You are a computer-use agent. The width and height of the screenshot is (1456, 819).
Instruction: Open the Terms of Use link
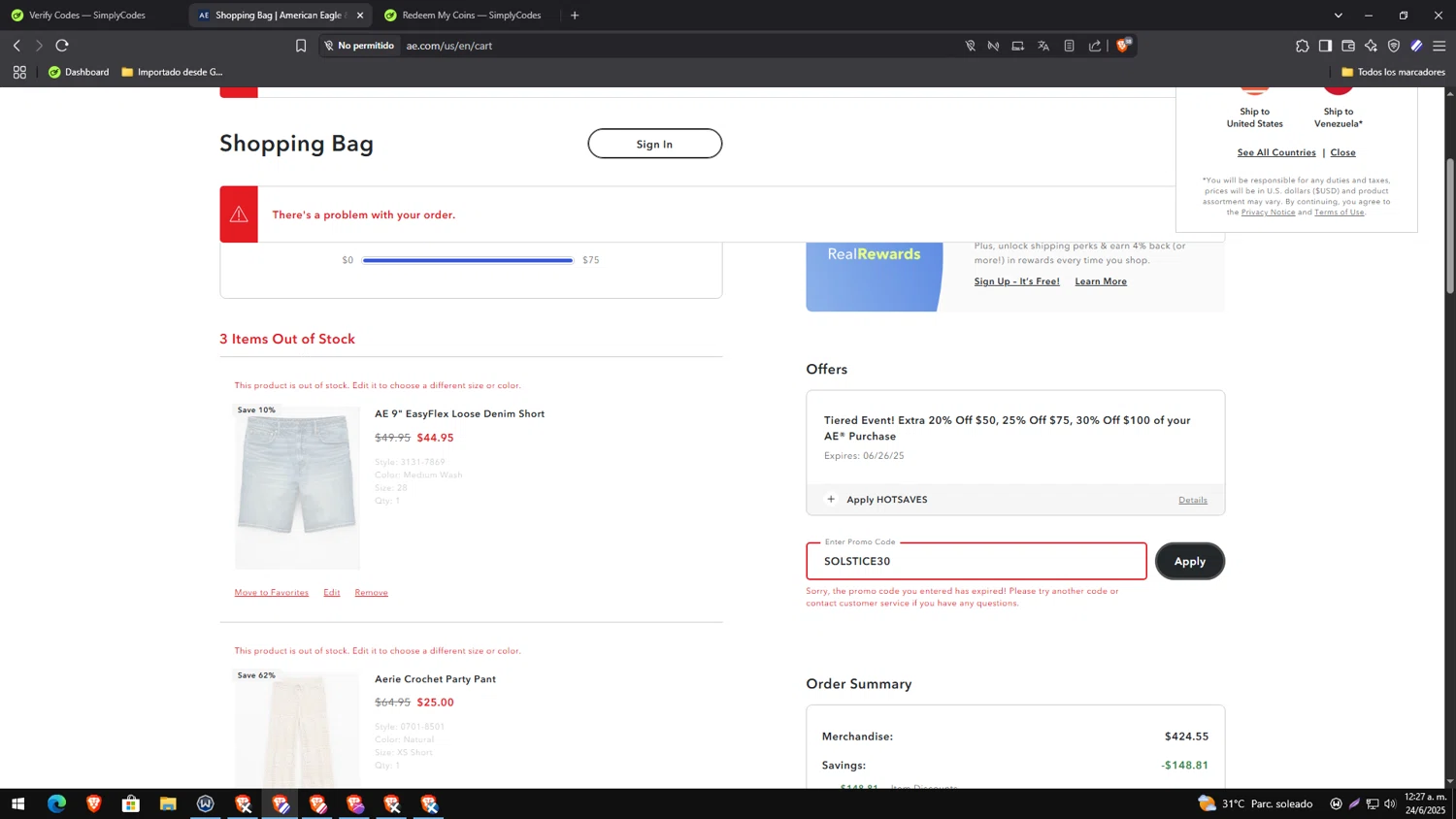coord(1339,213)
